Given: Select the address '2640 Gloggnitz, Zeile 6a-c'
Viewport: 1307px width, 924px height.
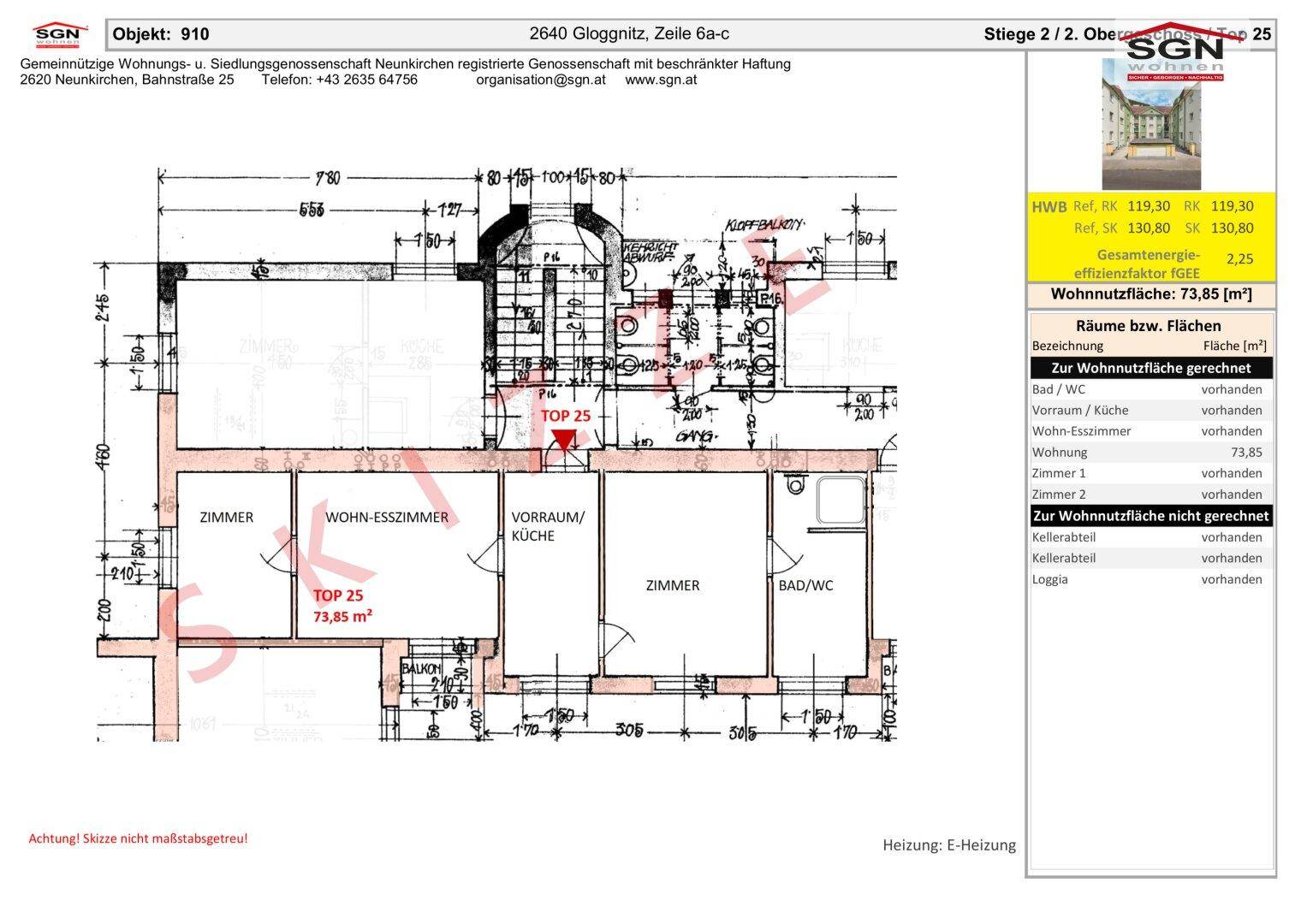Looking at the screenshot, I should [629, 34].
